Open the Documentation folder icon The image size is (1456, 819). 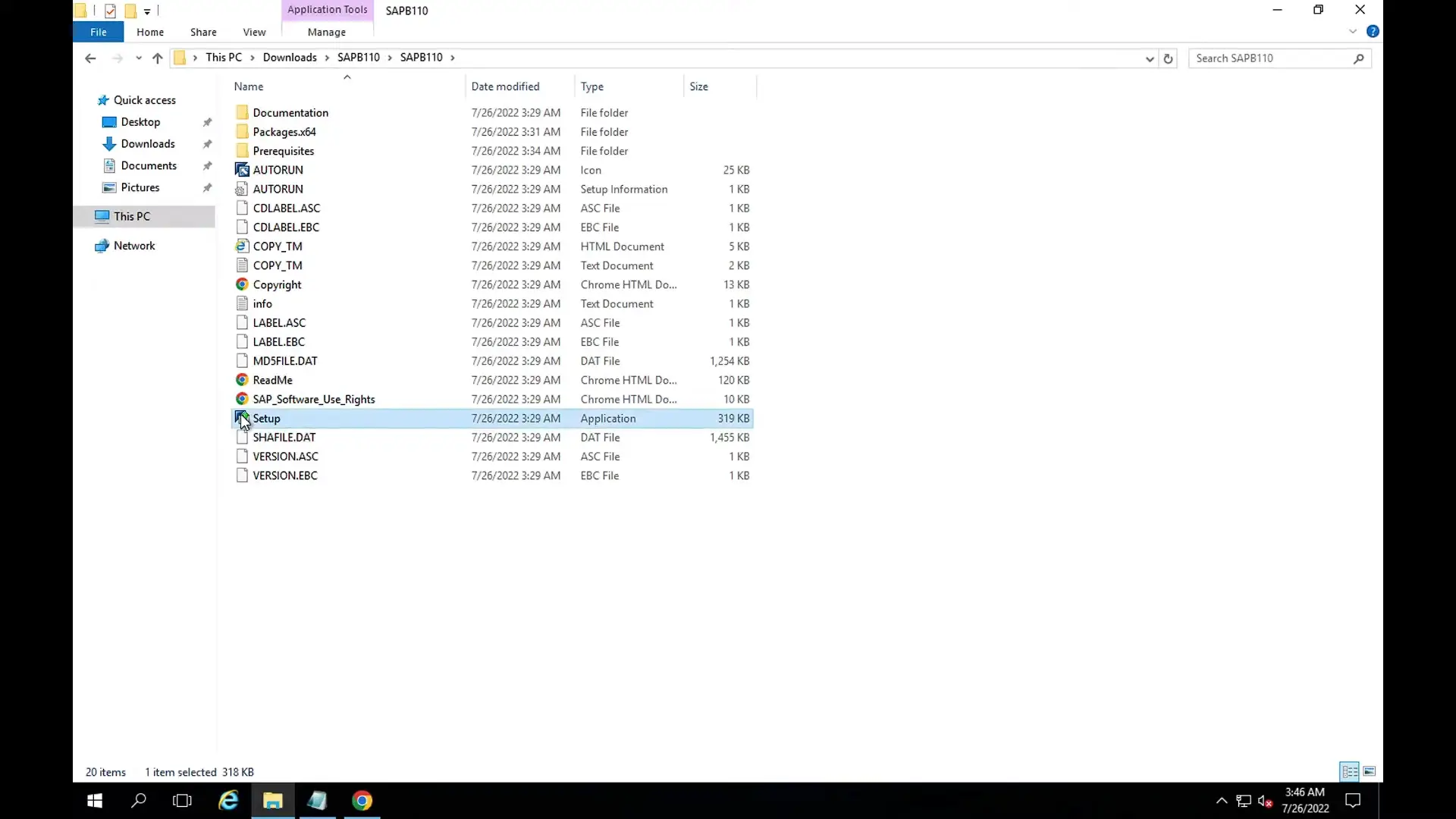[242, 112]
